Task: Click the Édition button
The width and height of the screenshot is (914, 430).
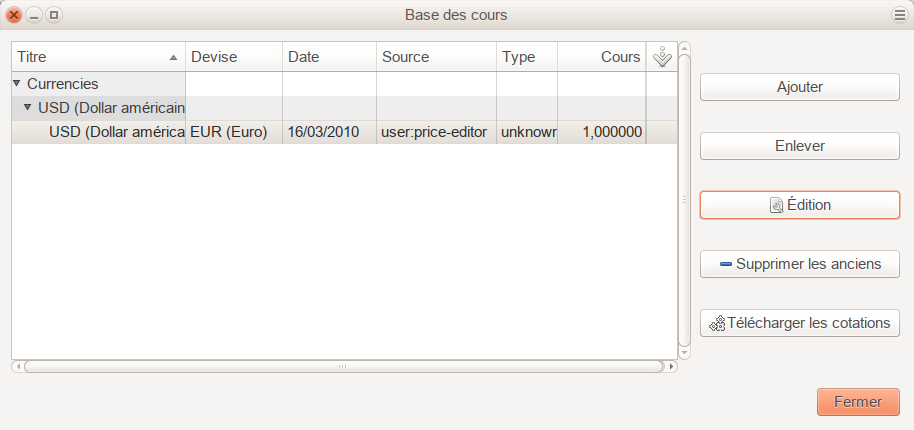Action: (x=799, y=205)
